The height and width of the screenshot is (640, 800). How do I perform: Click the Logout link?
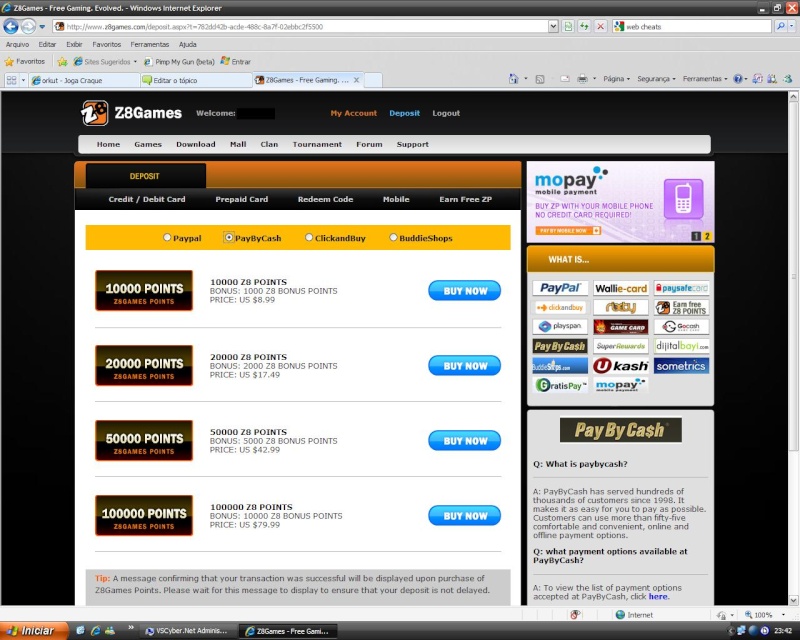(446, 113)
